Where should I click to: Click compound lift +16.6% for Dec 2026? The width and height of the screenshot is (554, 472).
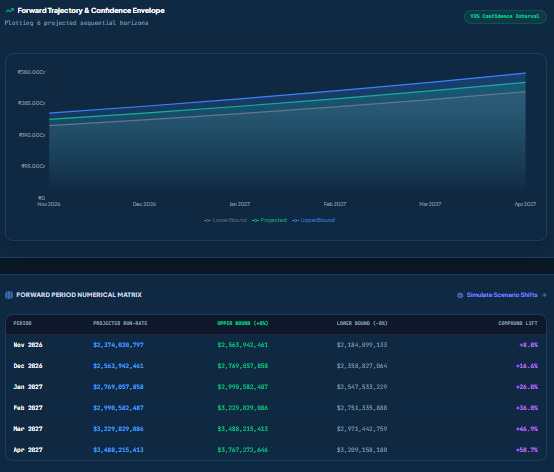point(527,366)
